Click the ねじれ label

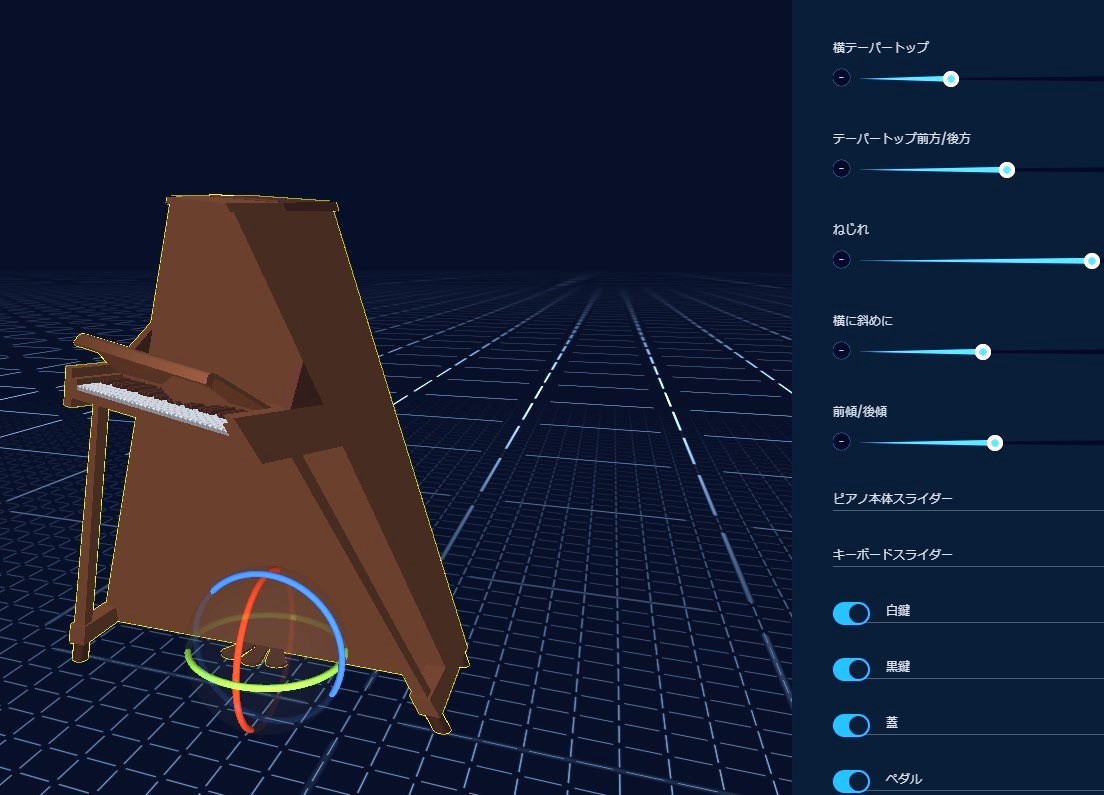(851, 230)
